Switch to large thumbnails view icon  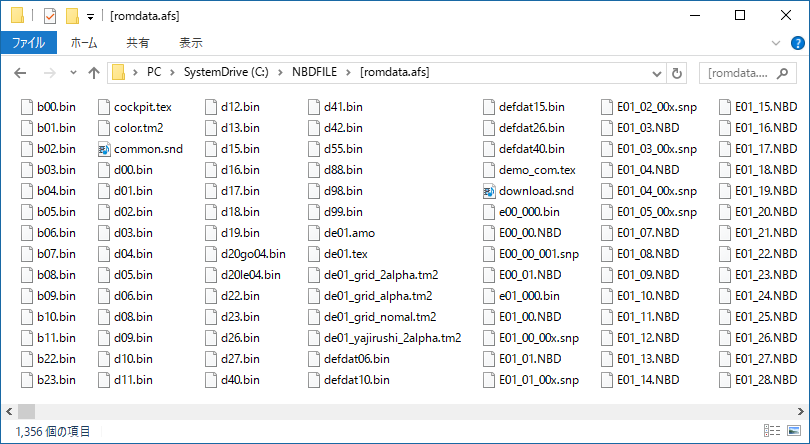tap(794, 431)
